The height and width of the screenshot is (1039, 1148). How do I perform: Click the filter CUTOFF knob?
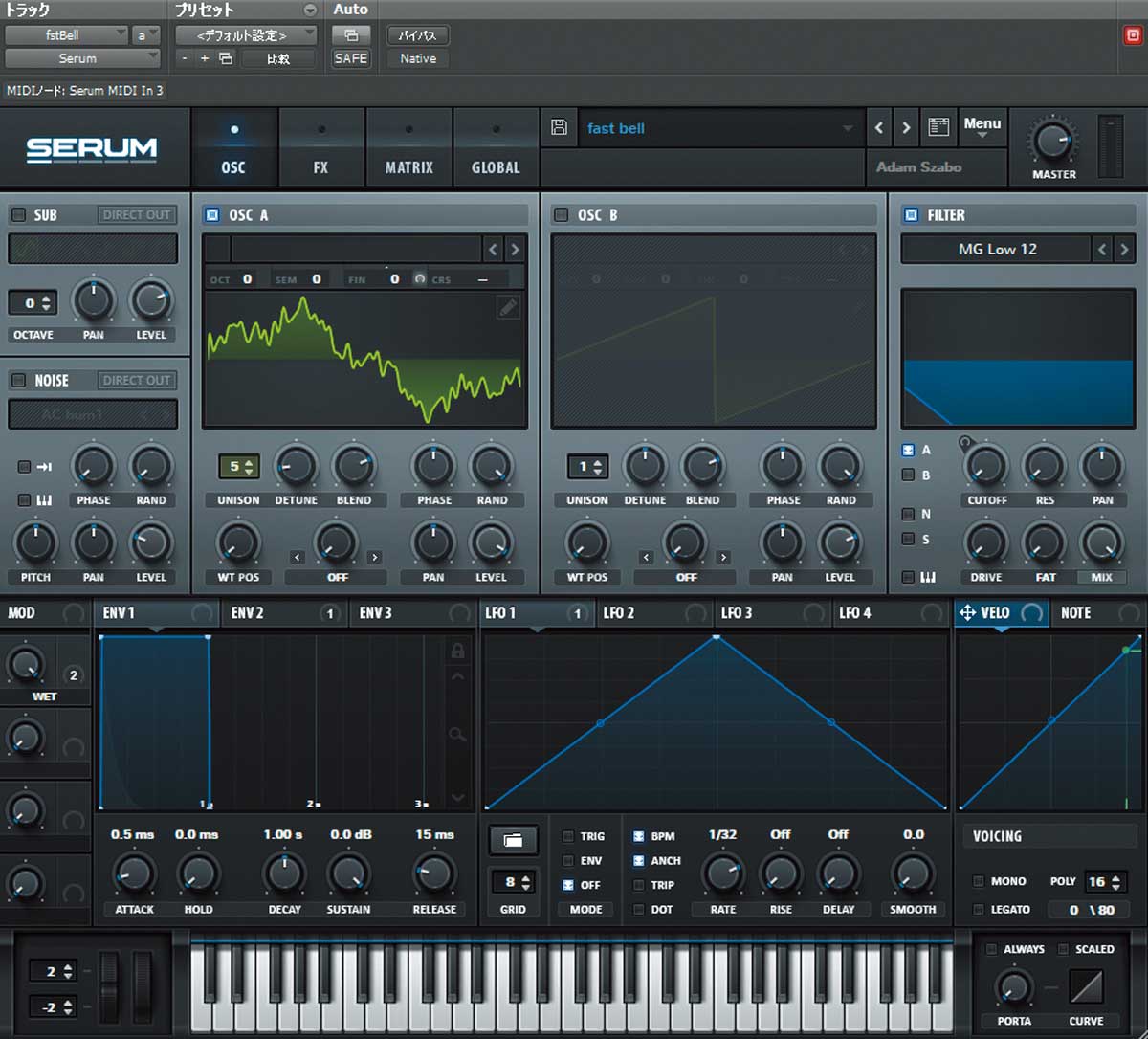click(986, 466)
